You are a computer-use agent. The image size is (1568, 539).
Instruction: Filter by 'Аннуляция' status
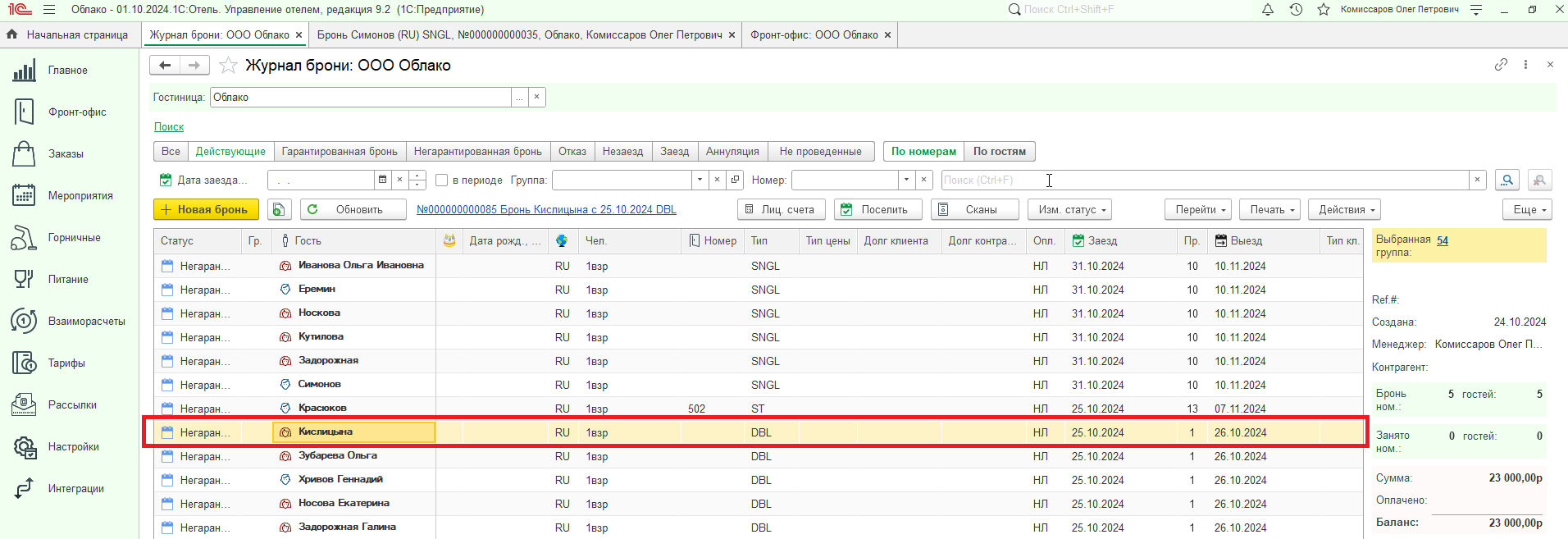tap(732, 152)
